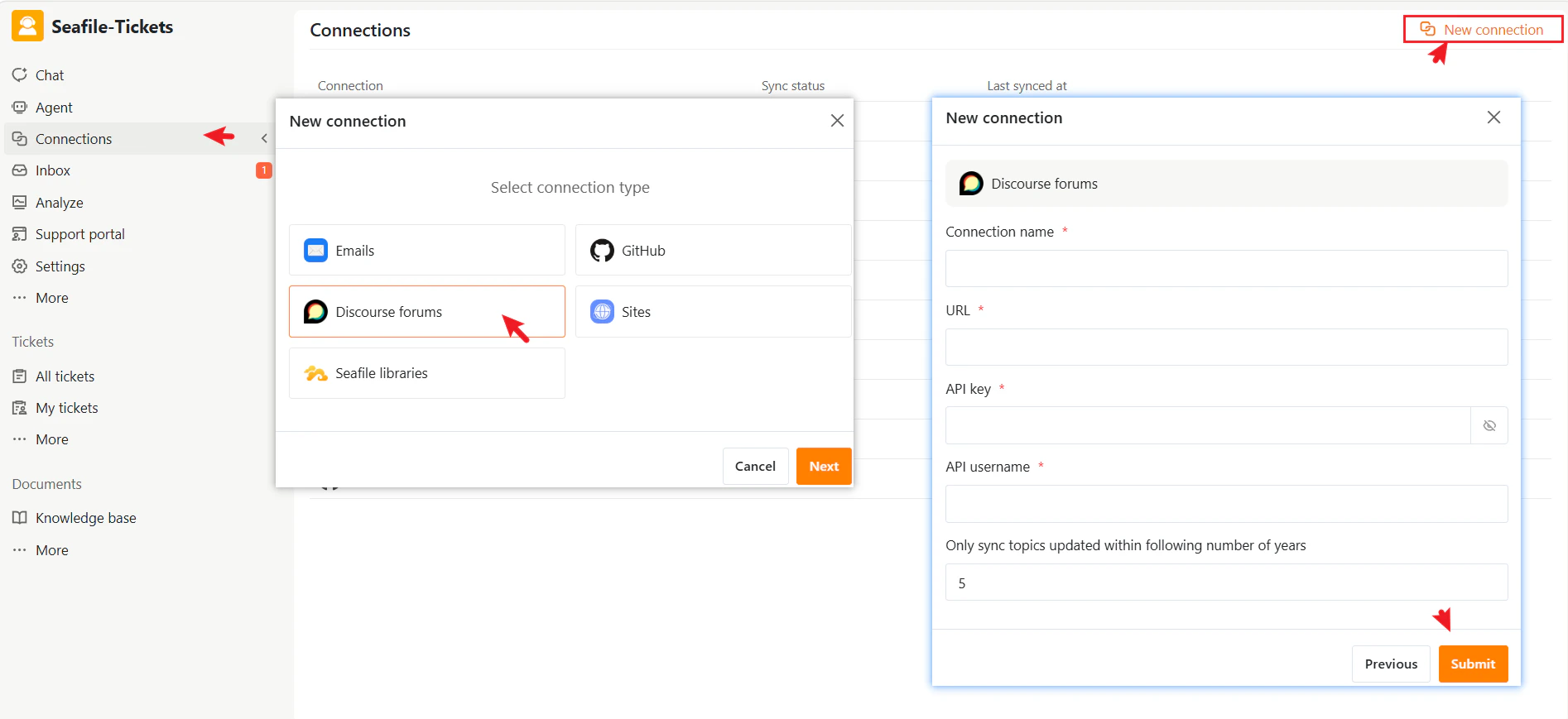Screen dimensions: 1568x719
Task: Expand More under My tickets
Action: pos(51,439)
